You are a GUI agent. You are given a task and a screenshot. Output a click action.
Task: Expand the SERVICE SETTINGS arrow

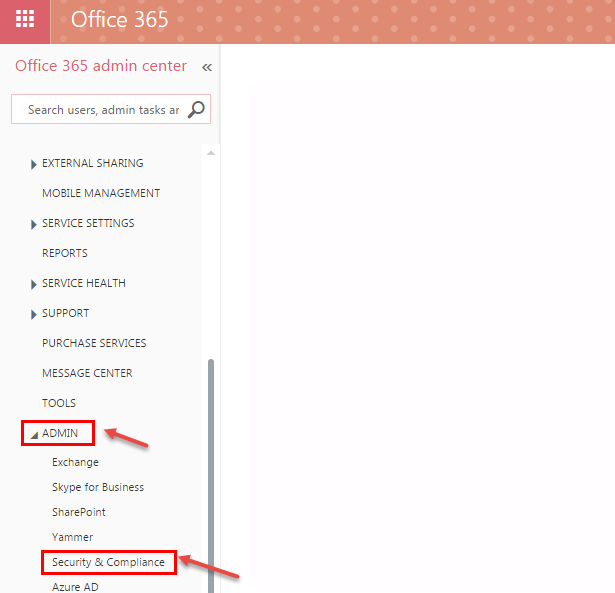click(33, 224)
